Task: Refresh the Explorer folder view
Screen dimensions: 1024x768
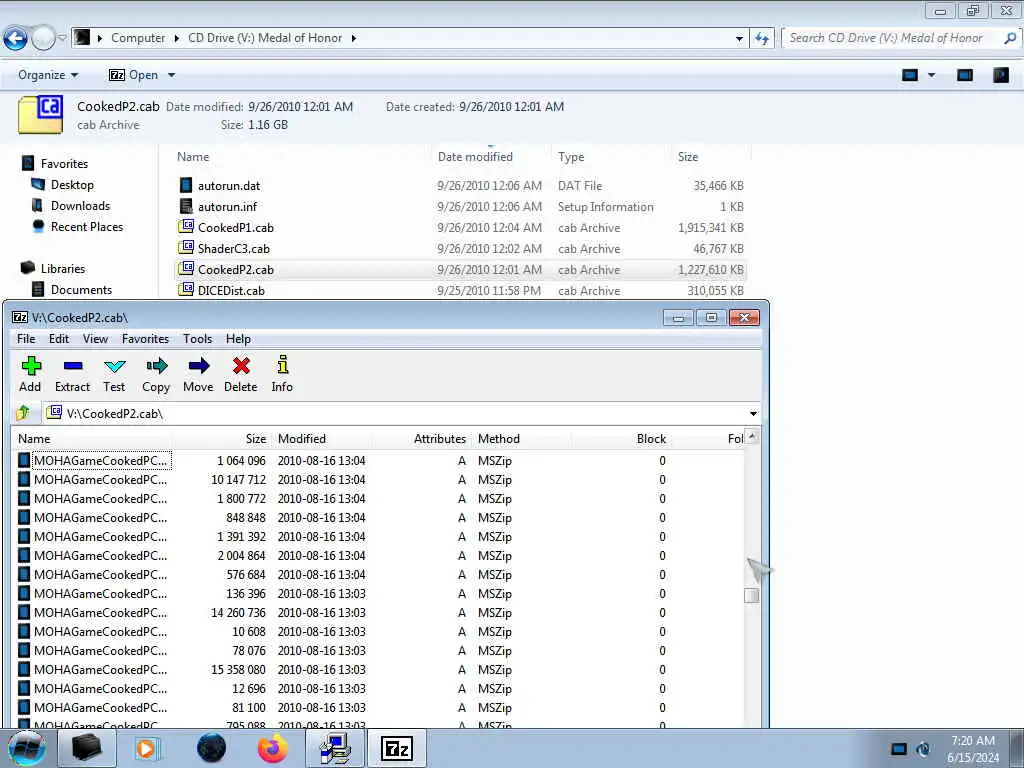Action: click(x=761, y=39)
